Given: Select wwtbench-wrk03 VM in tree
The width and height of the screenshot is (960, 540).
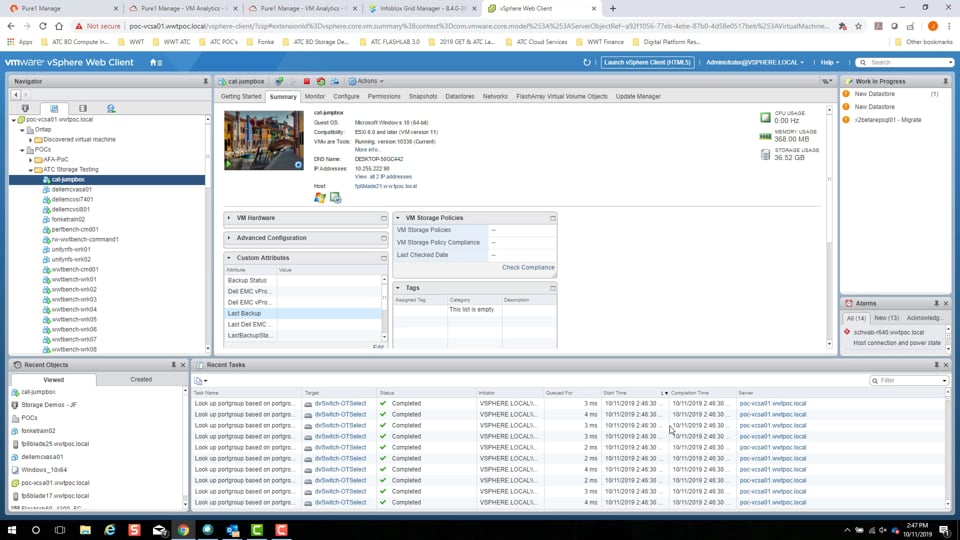Looking at the screenshot, I should pyautogui.click(x=74, y=300).
